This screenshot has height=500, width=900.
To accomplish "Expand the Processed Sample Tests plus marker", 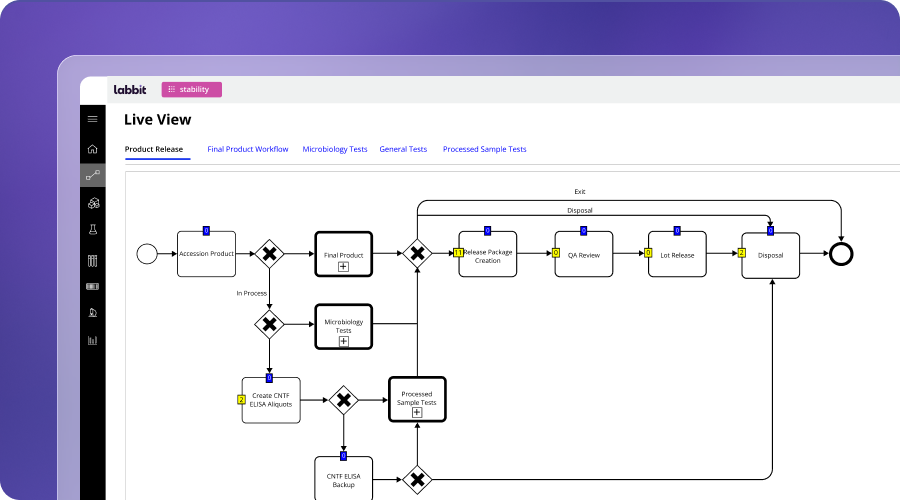I will (417, 412).
